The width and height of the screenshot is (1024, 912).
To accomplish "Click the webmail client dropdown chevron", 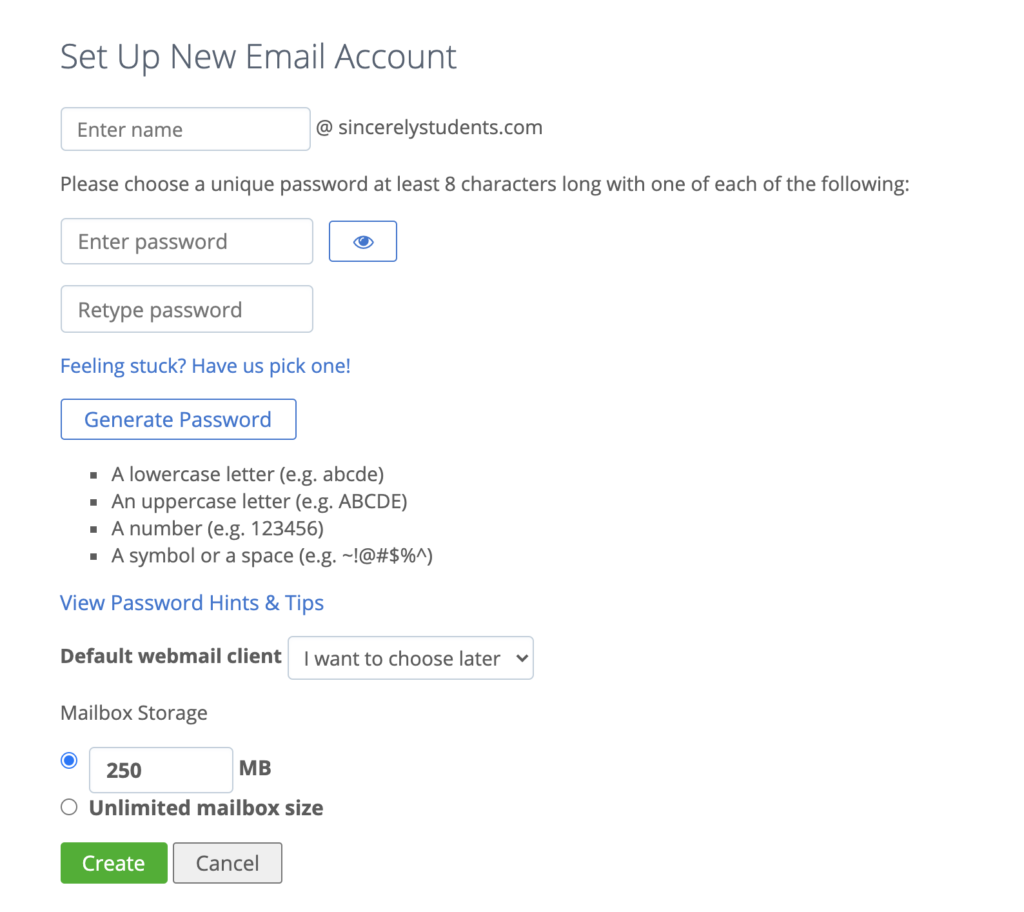I will pos(522,658).
